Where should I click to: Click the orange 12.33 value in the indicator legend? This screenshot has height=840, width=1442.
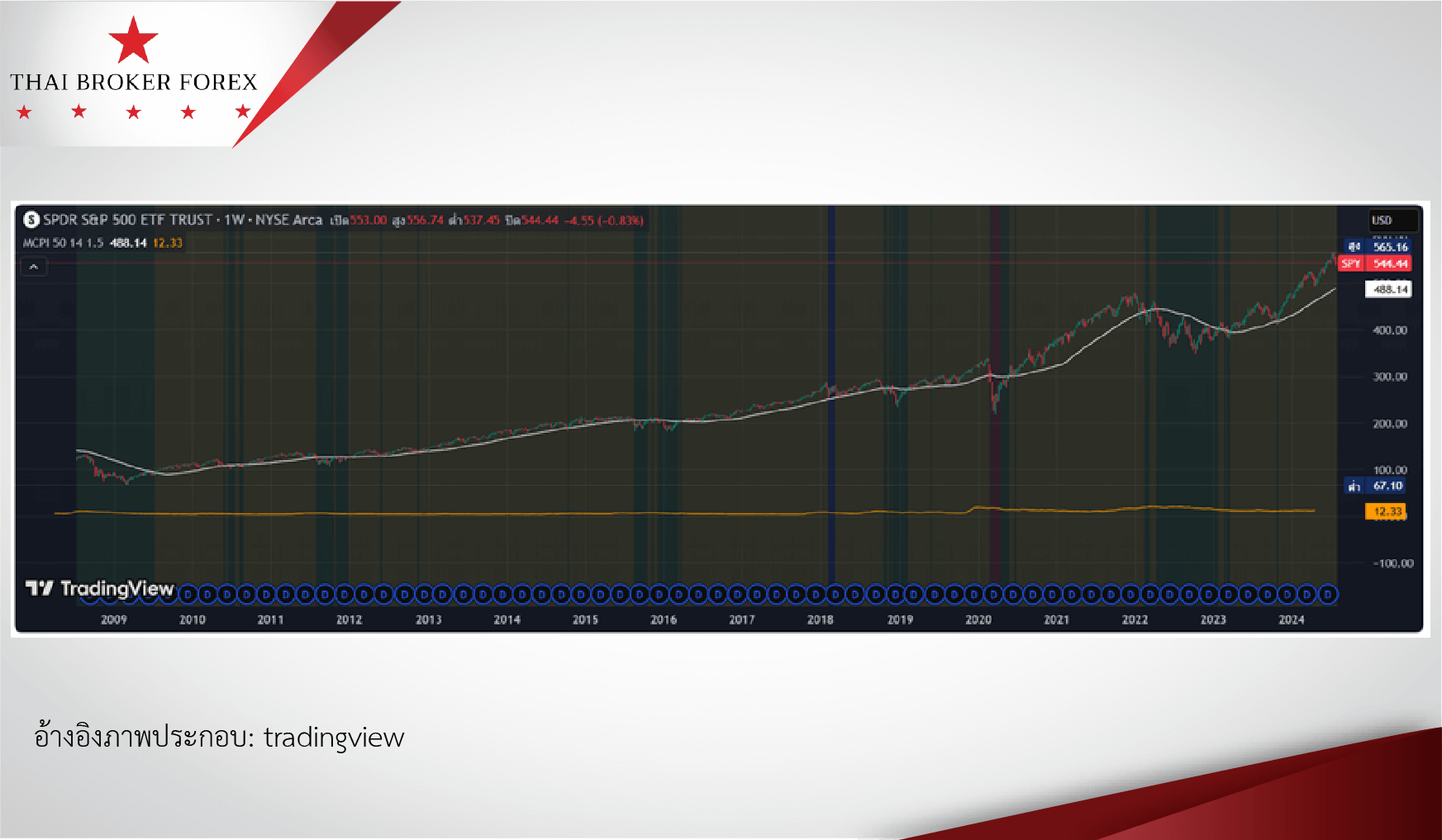point(168,243)
